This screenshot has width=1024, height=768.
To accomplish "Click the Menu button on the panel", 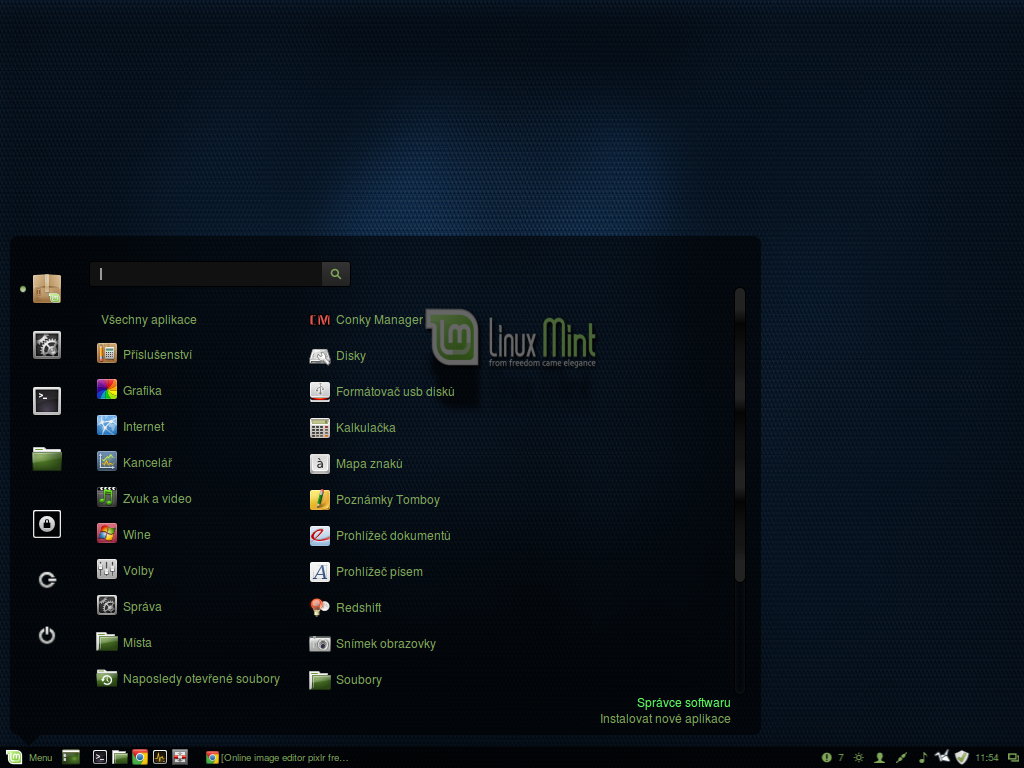I will (29, 758).
